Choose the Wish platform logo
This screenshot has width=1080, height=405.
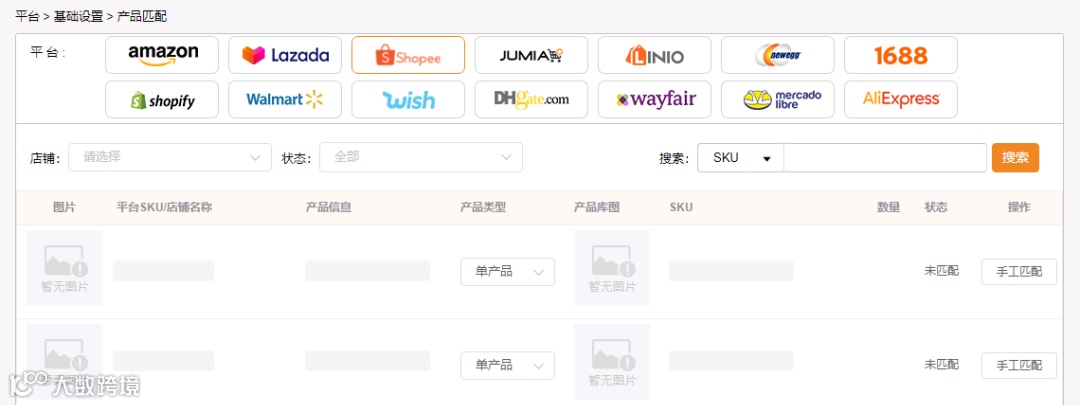408,100
